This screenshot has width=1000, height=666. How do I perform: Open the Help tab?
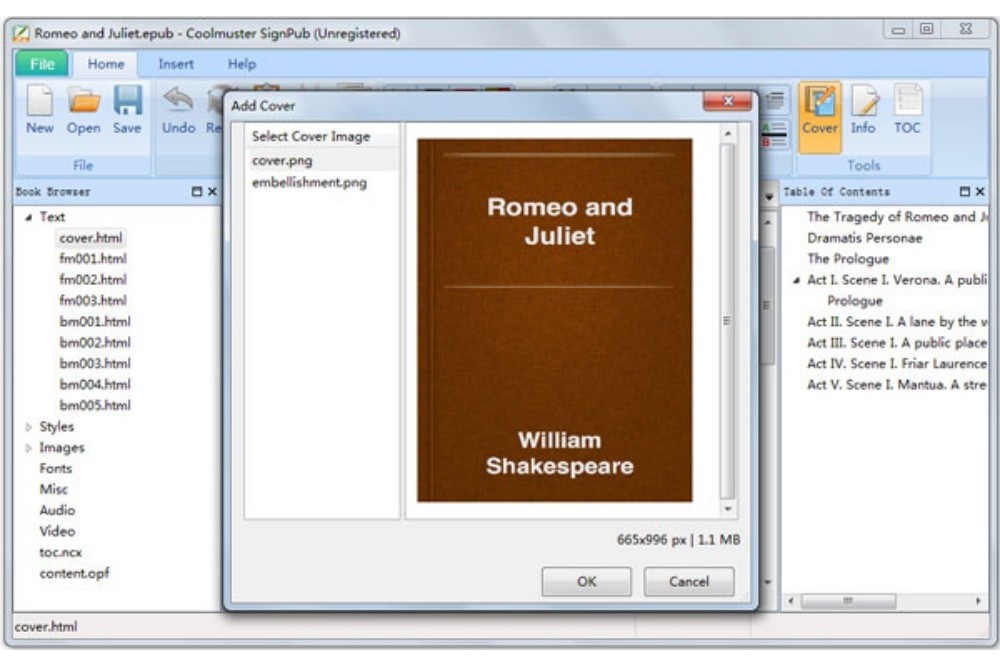tap(242, 64)
